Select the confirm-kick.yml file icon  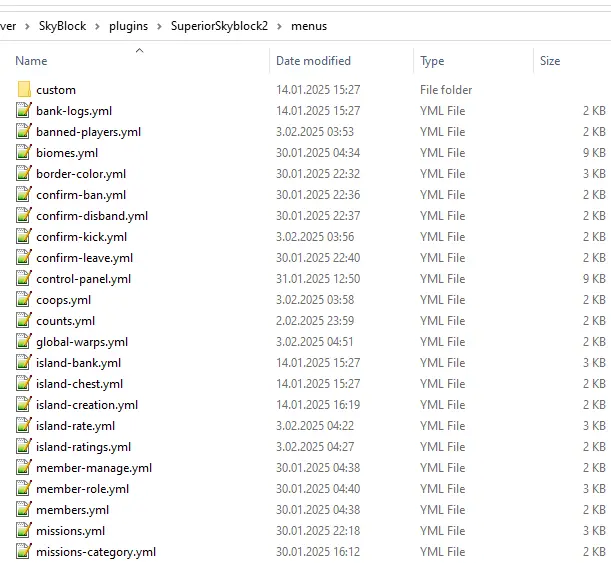point(24,236)
